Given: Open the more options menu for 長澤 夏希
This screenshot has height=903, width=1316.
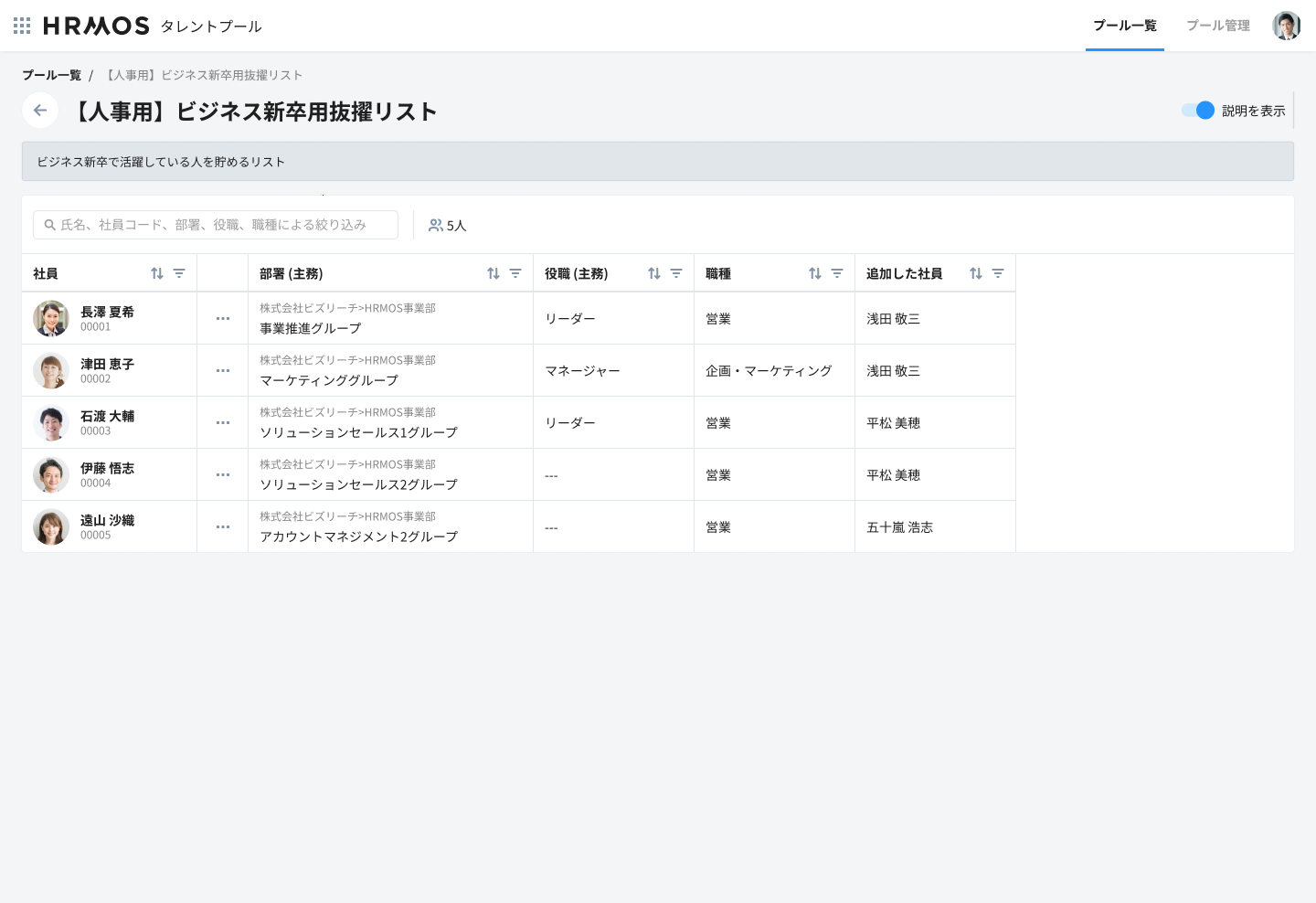Looking at the screenshot, I should (x=223, y=319).
